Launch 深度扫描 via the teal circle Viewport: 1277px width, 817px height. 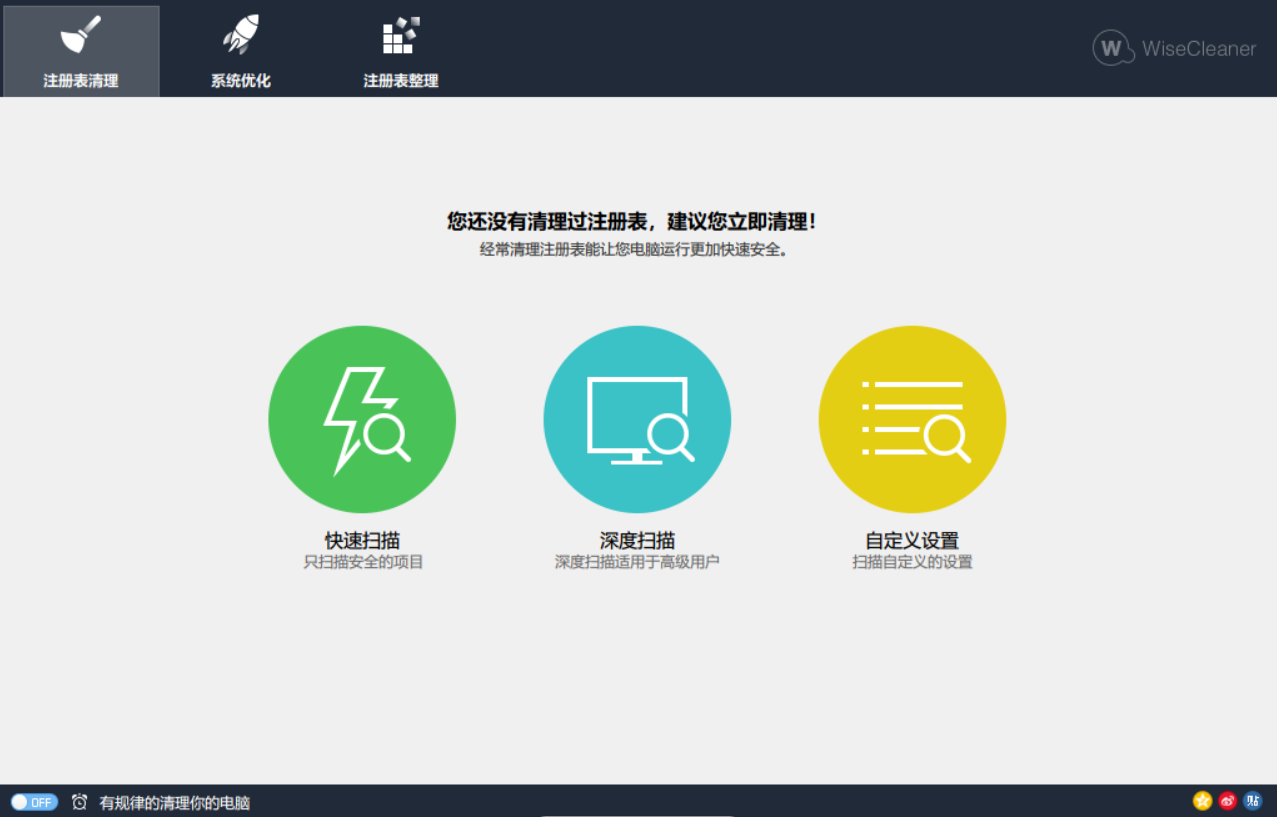click(637, 418)
